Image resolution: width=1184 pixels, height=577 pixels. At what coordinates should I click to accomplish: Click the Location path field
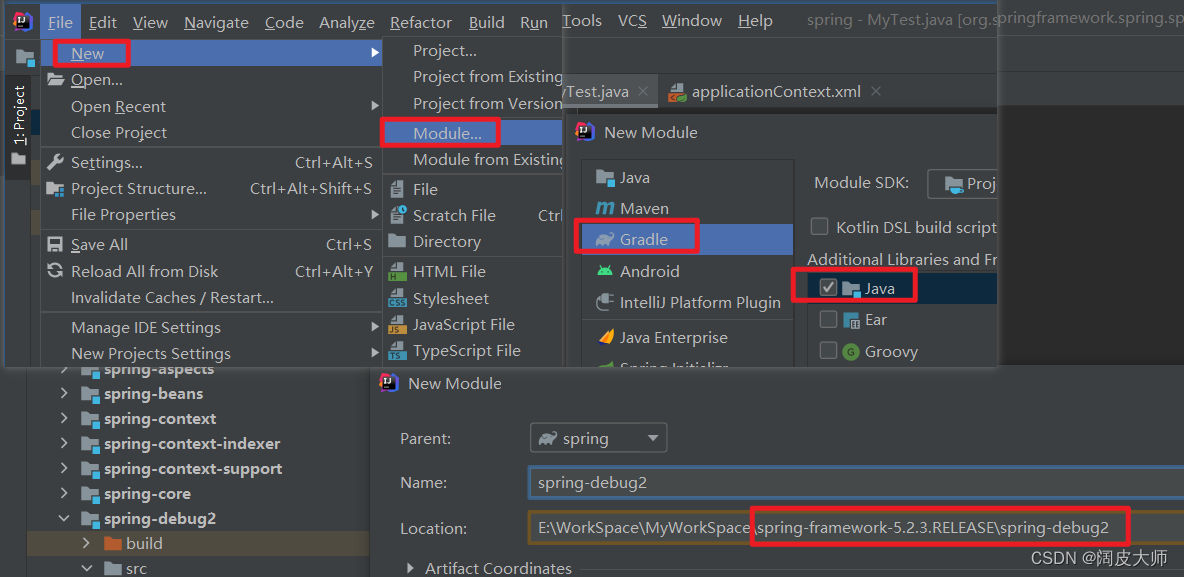[856, 528]
